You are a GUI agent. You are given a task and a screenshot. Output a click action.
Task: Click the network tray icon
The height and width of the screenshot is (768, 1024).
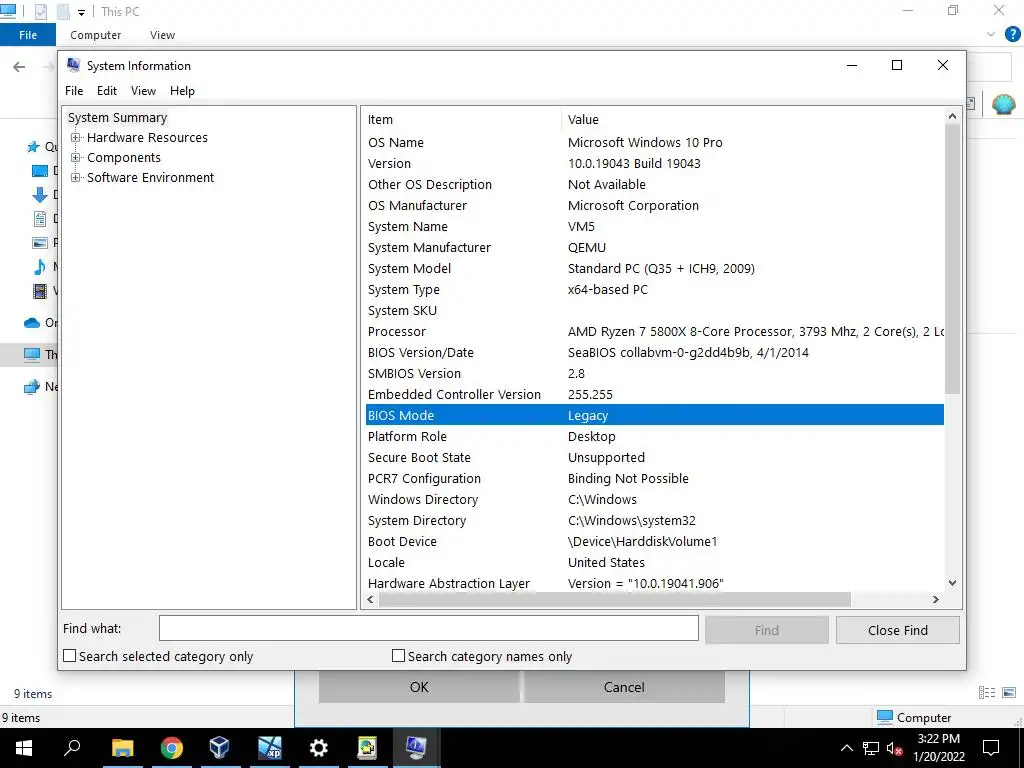871,748
